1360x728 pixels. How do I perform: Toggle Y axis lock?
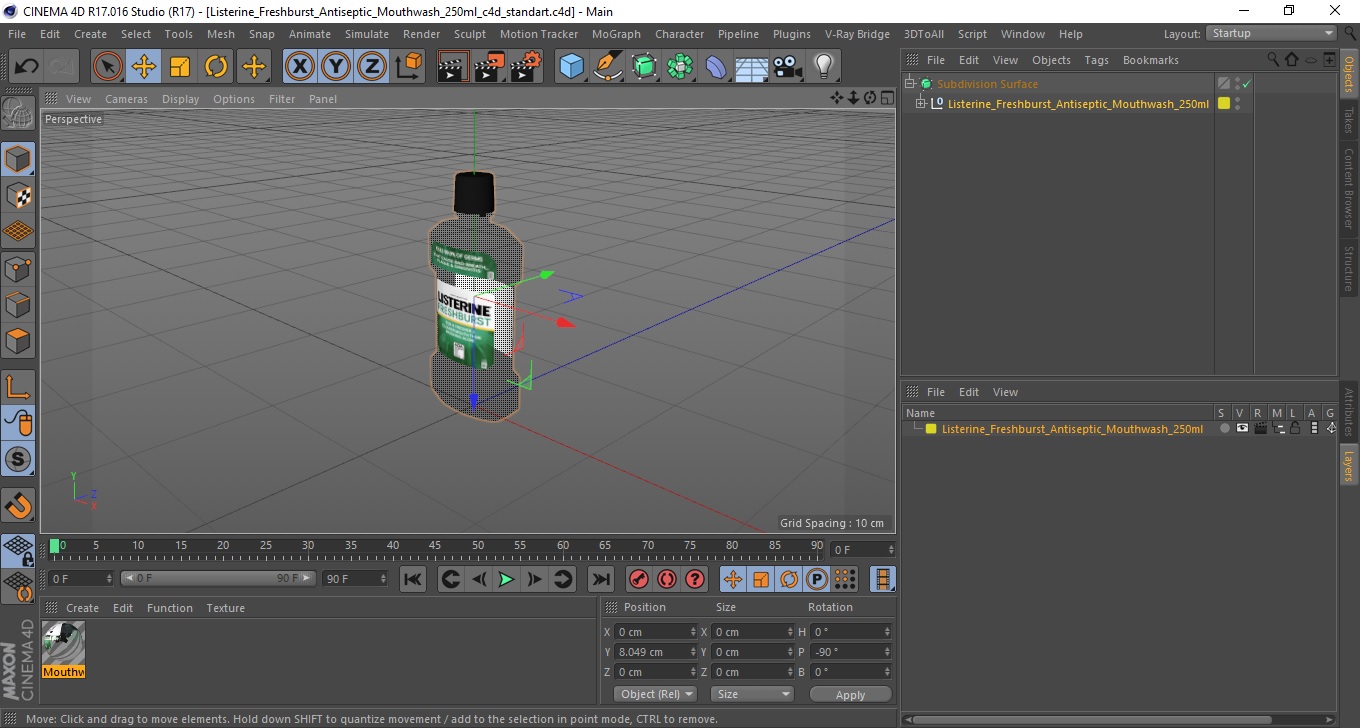click(x=336, y=67)
